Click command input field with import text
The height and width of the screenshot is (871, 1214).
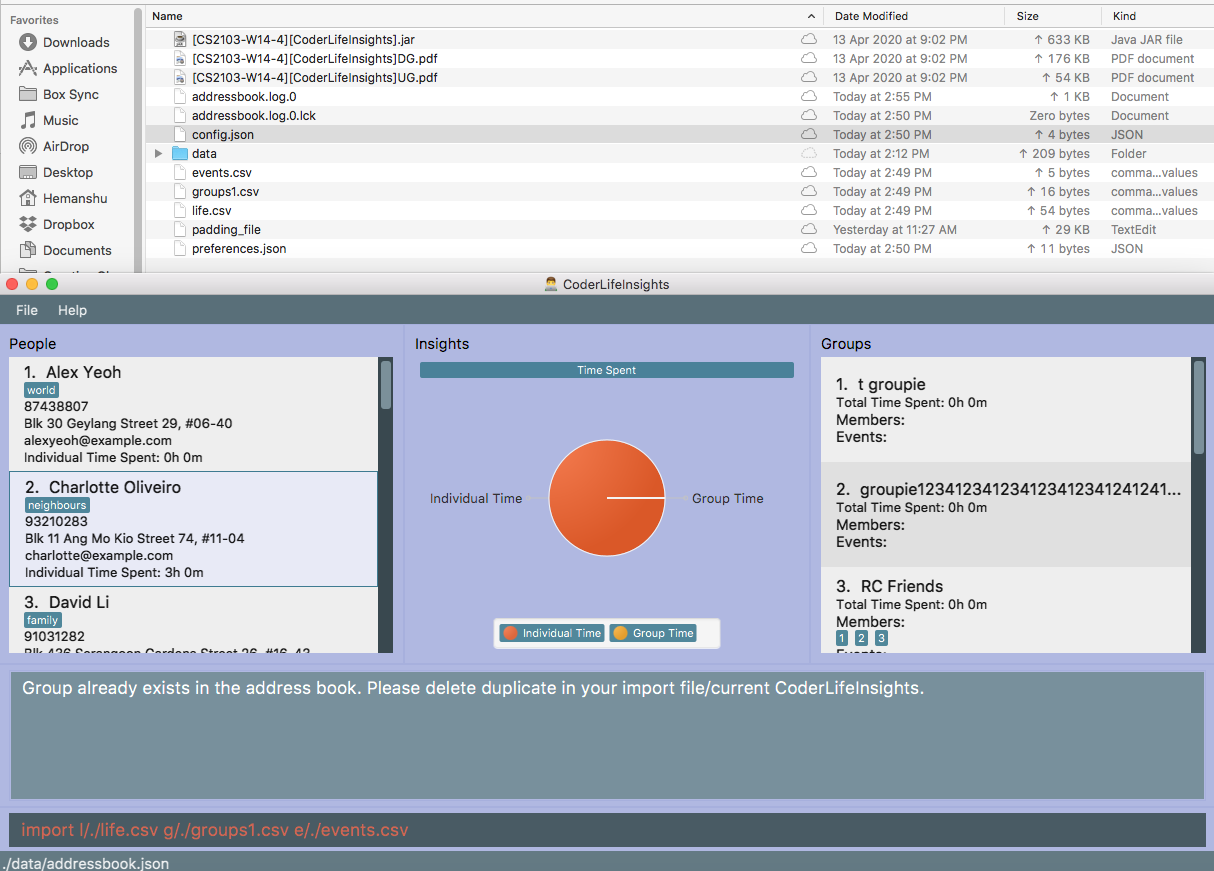coord(607,830)
